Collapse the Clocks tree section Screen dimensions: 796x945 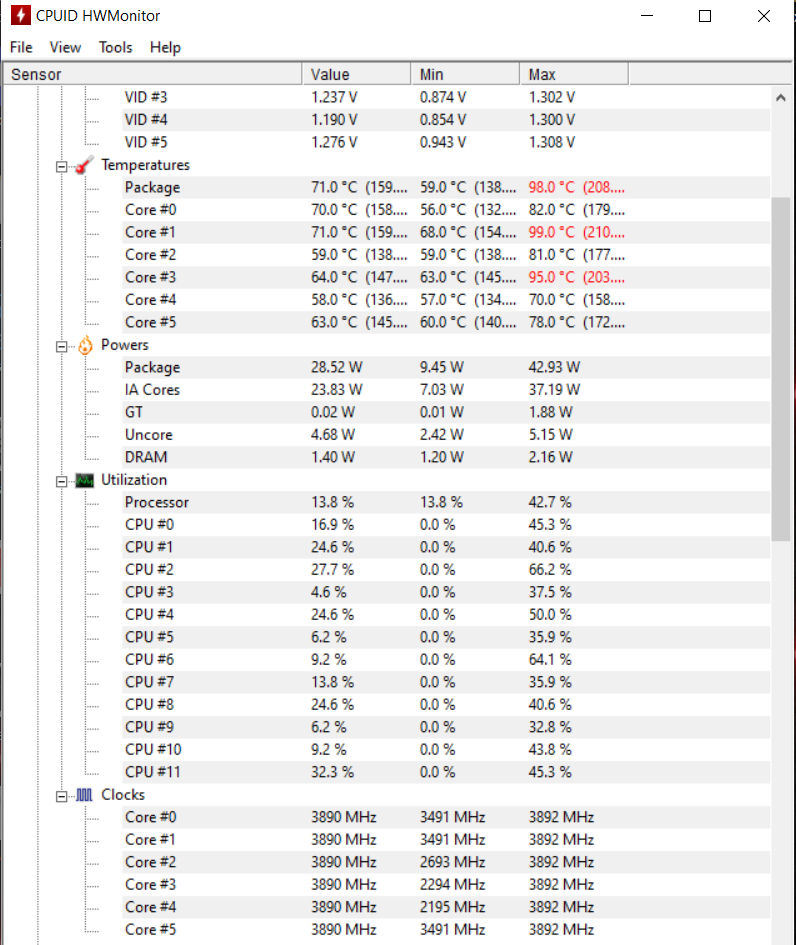[61, 796]
